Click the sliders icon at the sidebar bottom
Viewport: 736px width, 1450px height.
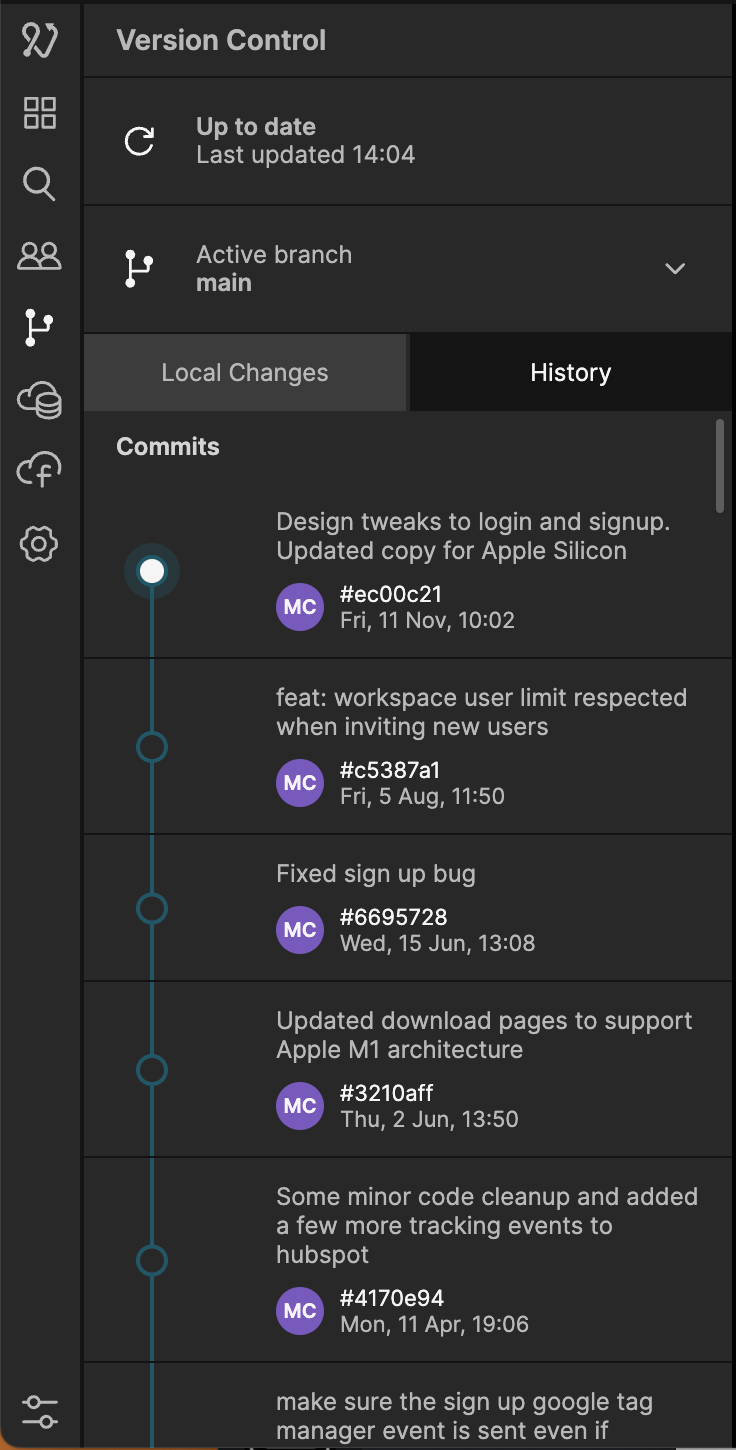[x=40, y=1411]
